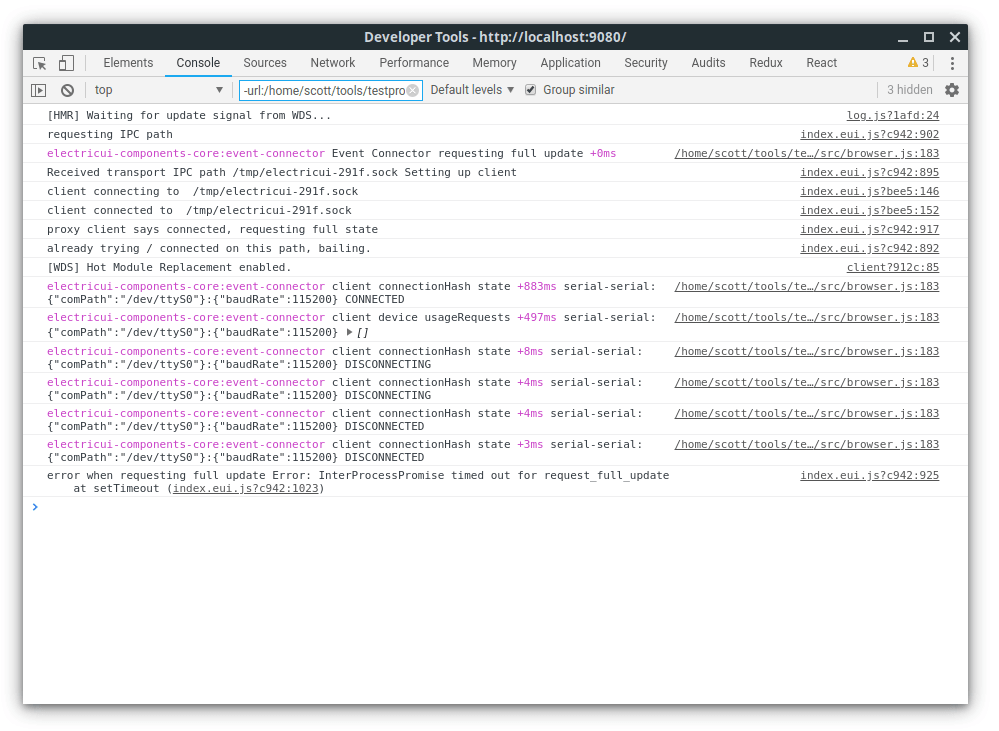Follow the index.eui.js?c942:1023 stack trace link
Viewport: 999px width, 731px height.
pyautogui.click(x=246, y=489)
